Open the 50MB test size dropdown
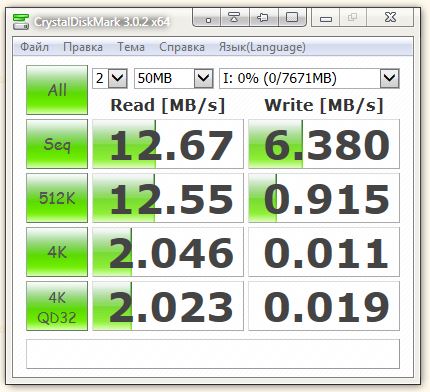 pos(203,79)
